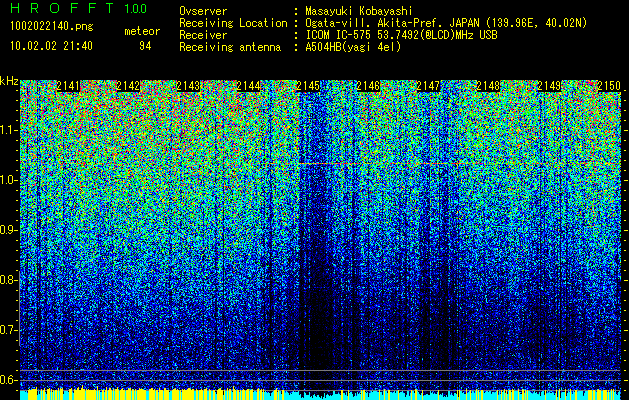Click the 2145 time marker
Viewport: 629px width, 400px height.
click(x=308, y=86)
